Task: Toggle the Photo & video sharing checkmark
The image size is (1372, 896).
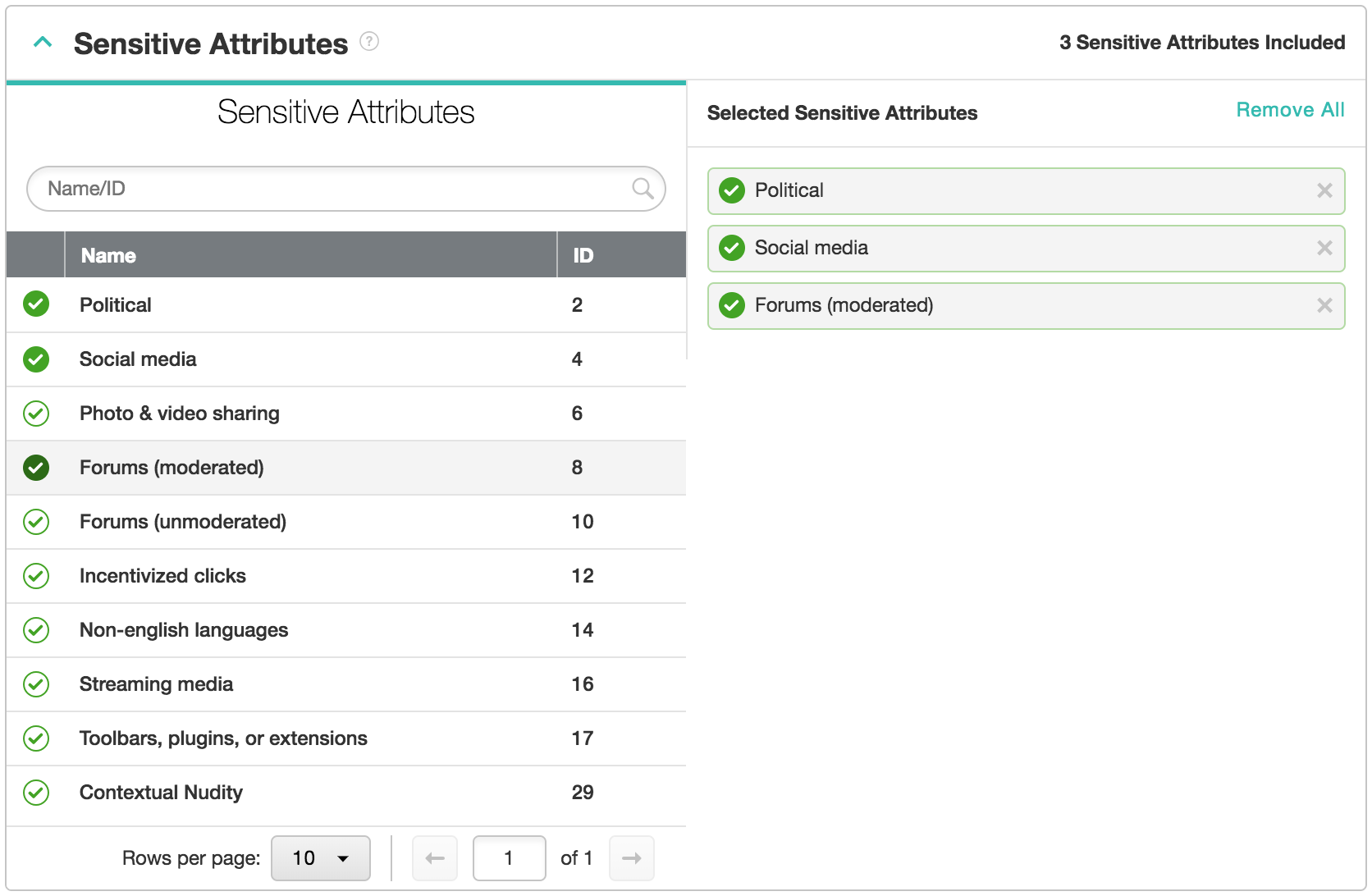Action: click(36, 414)
